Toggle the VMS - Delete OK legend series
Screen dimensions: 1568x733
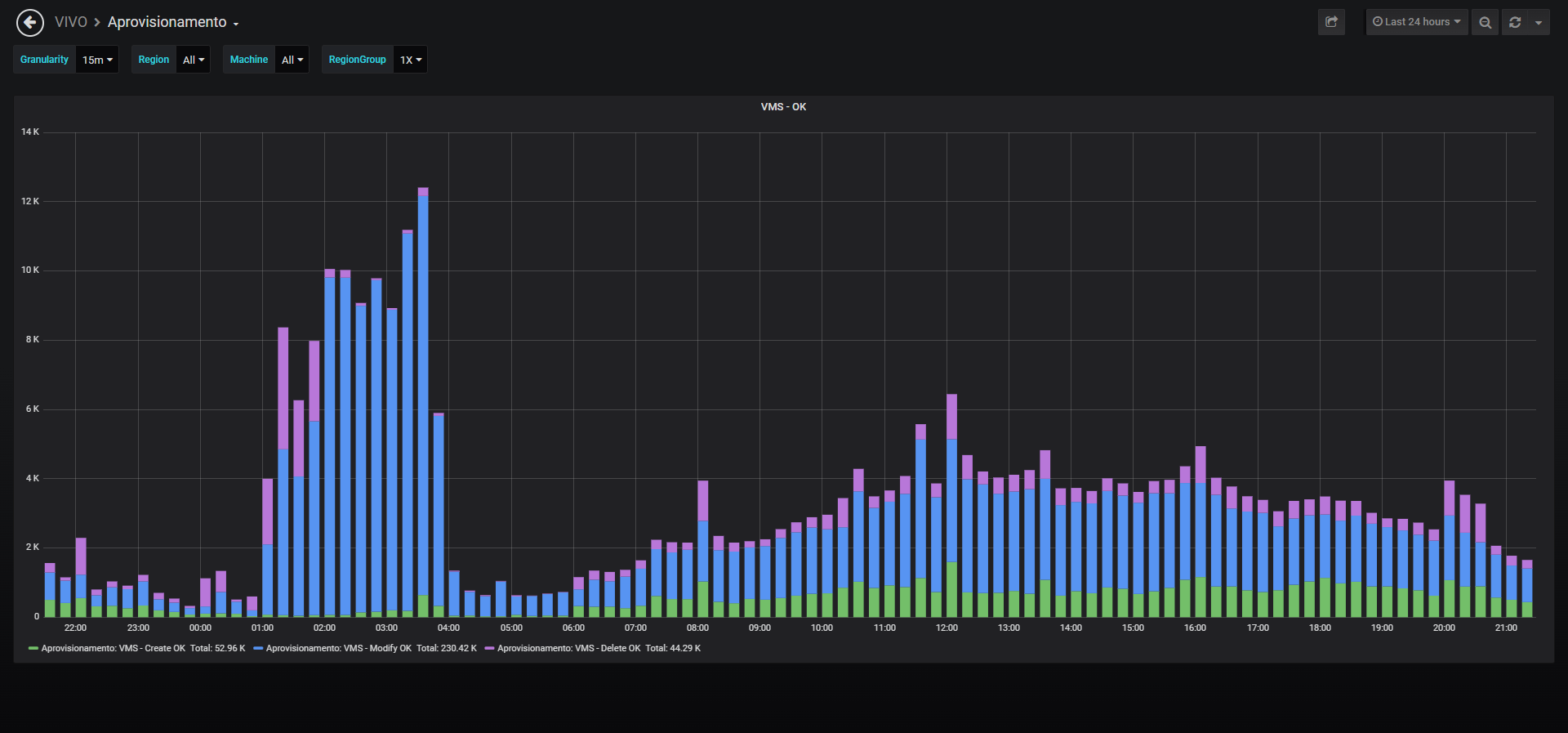pyautogui.click(x=568, y=649)
